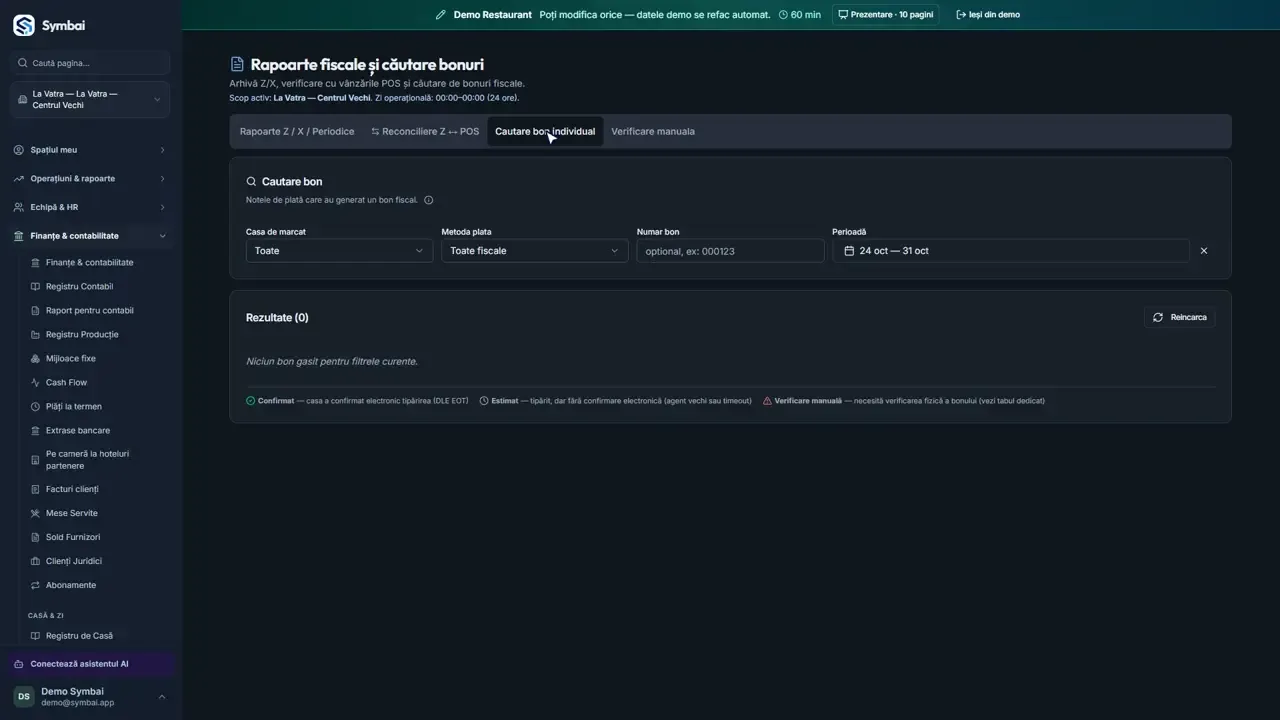This screenshot has width=1280, height=720.
Task: Click the DS user avatar
Action: point(23,697)
